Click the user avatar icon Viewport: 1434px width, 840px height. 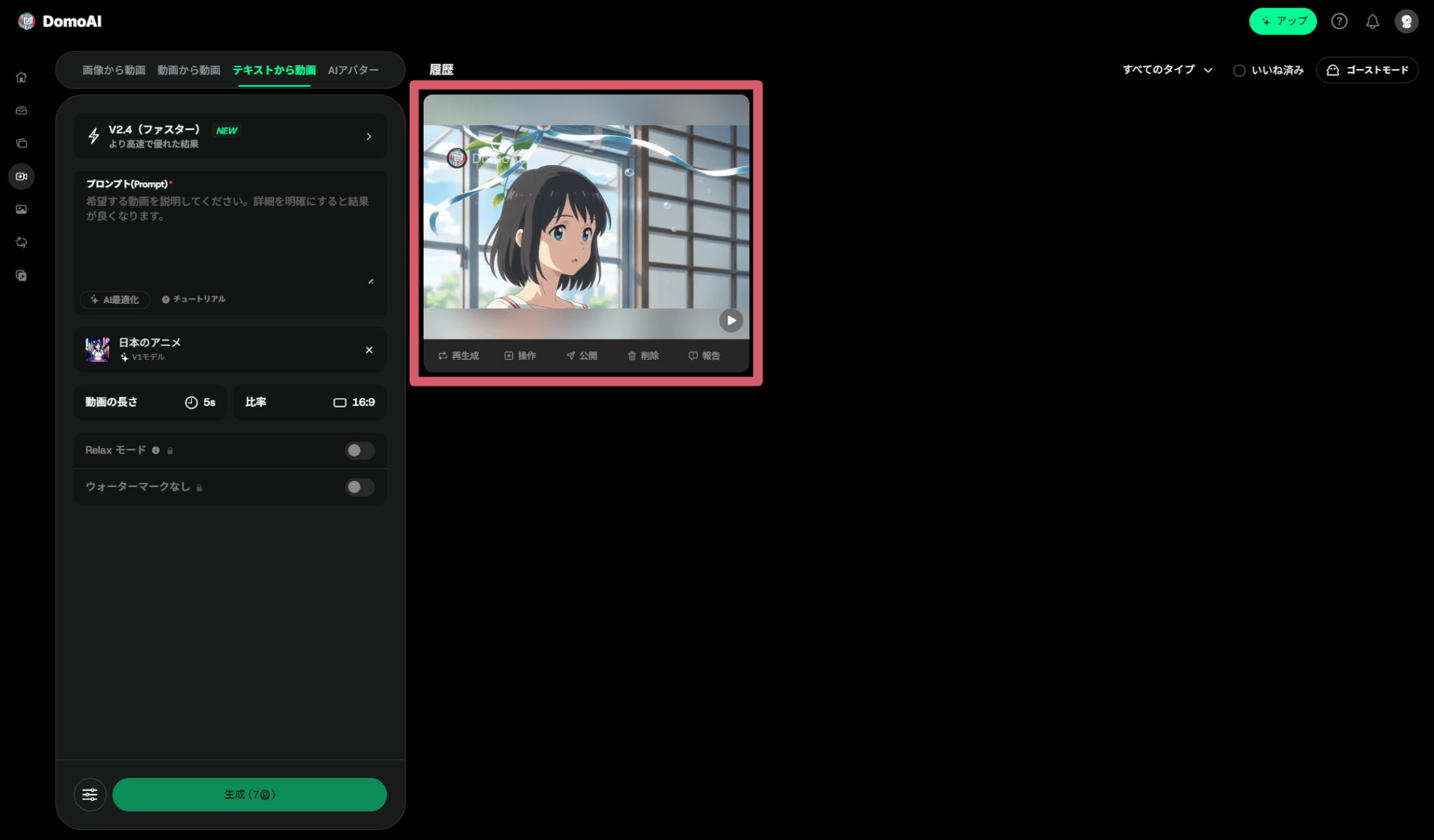[1406, 22]
